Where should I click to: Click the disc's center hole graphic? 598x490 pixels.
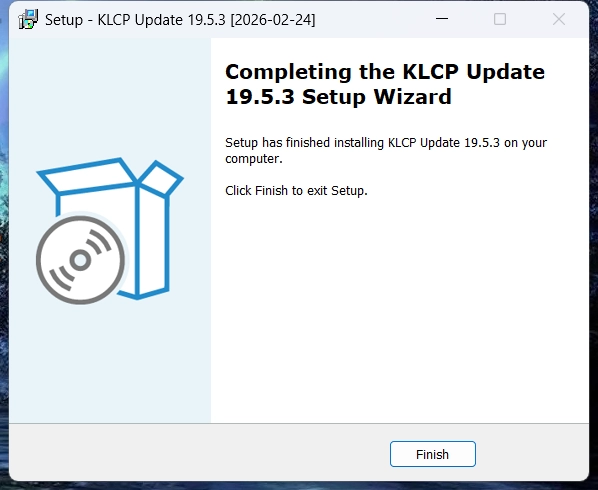coord(80,260)
